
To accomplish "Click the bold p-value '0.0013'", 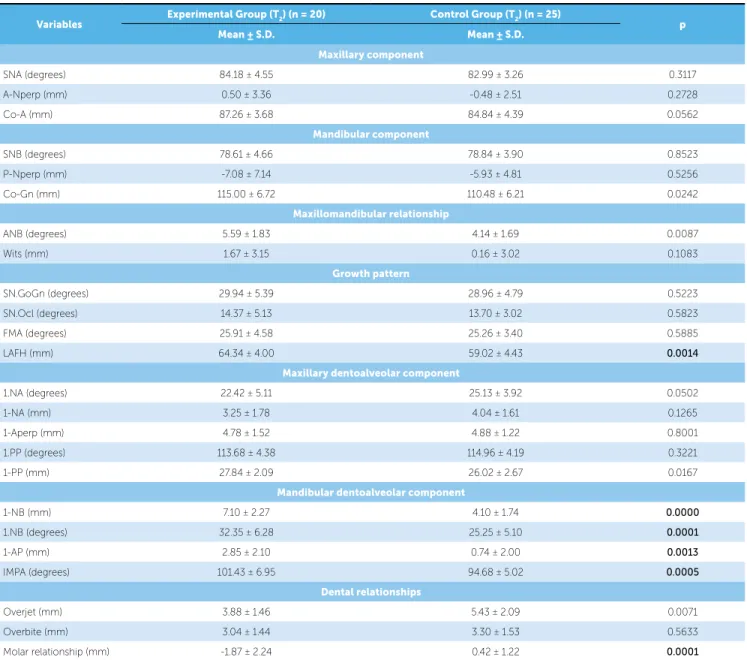I will pyautogui.click(x=682, y=552).
